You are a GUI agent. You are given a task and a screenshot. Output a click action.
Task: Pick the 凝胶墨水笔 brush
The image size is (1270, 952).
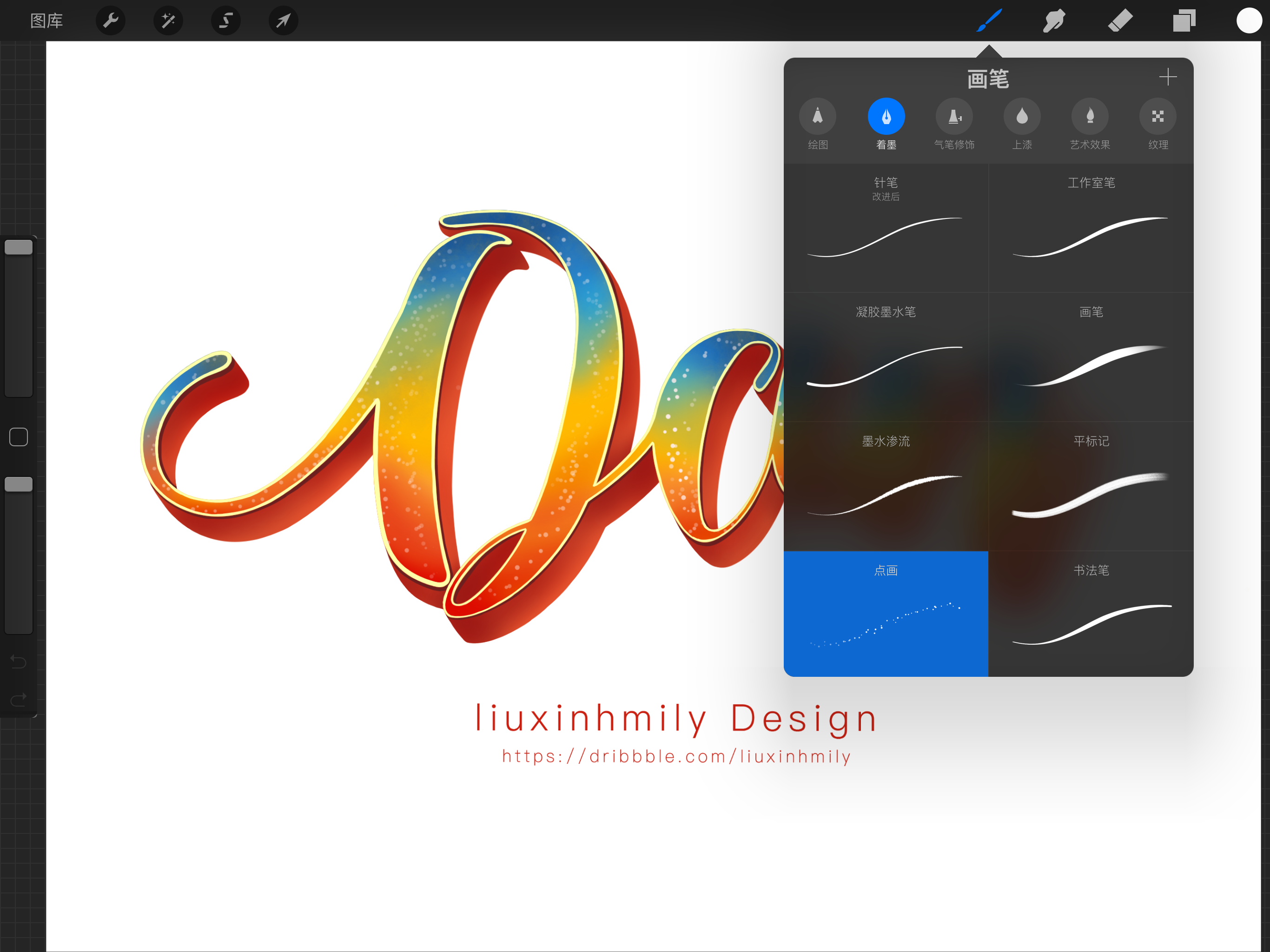click(886, 357)
